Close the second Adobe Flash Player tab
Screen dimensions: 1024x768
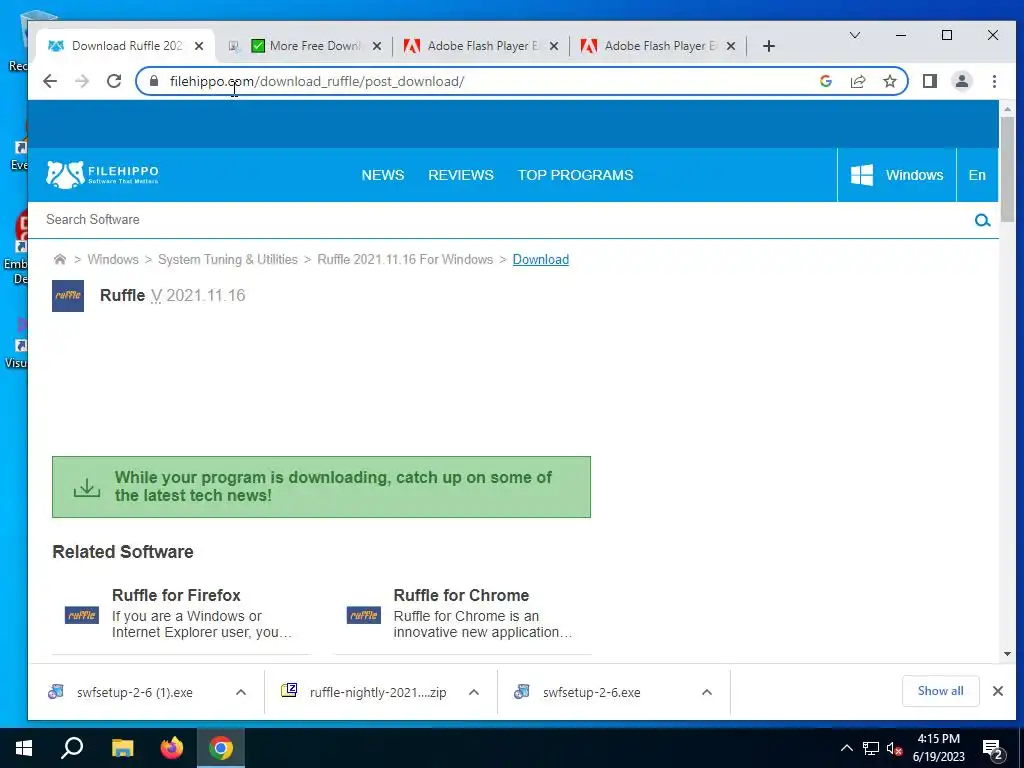point(731,46)
